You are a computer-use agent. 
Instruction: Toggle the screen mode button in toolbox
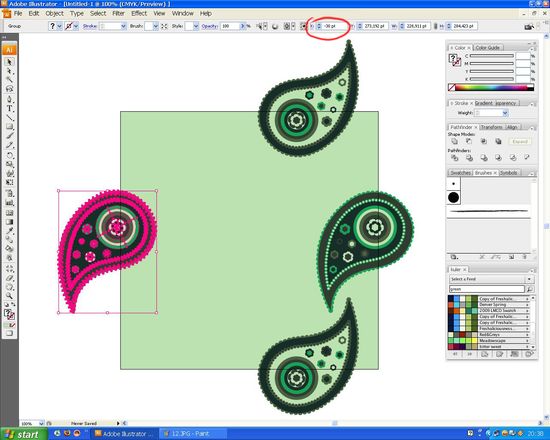(9, 333)
